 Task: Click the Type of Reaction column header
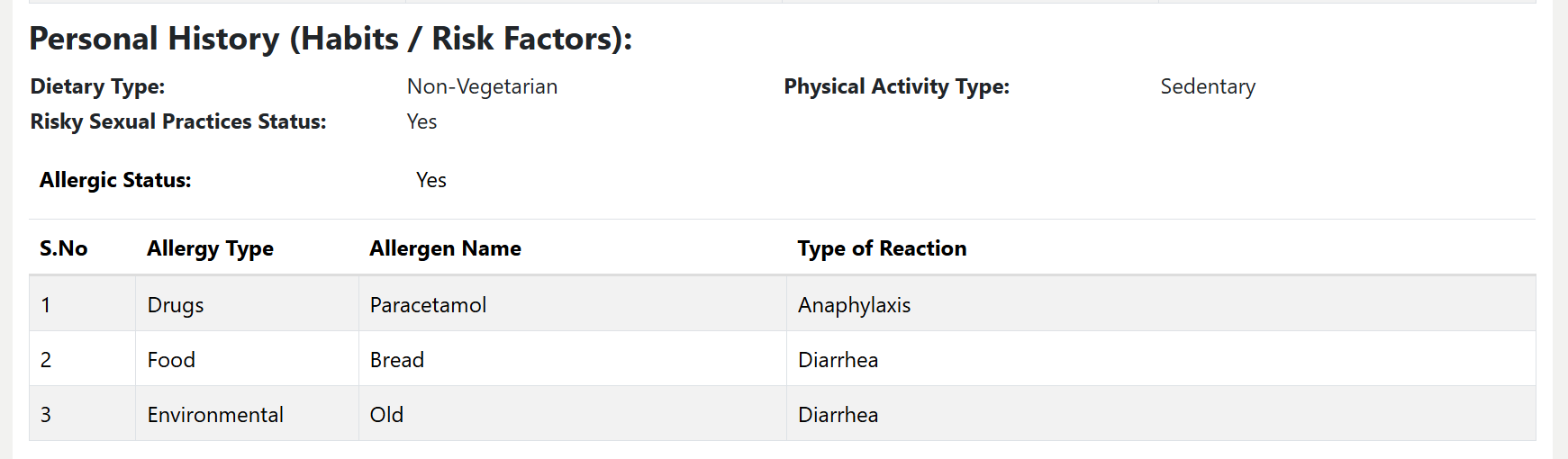point(882,248)
